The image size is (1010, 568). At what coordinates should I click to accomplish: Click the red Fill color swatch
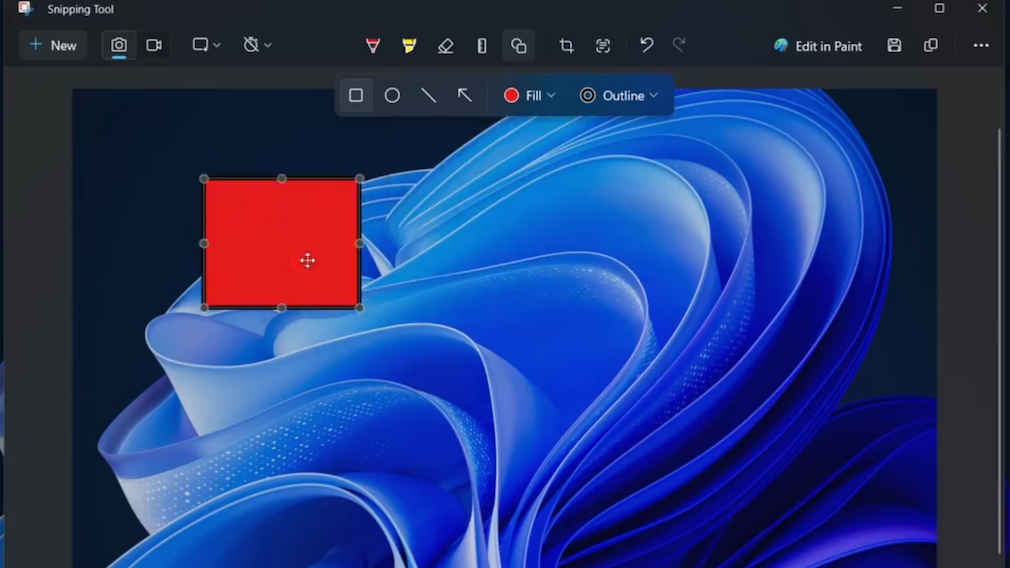511,95
